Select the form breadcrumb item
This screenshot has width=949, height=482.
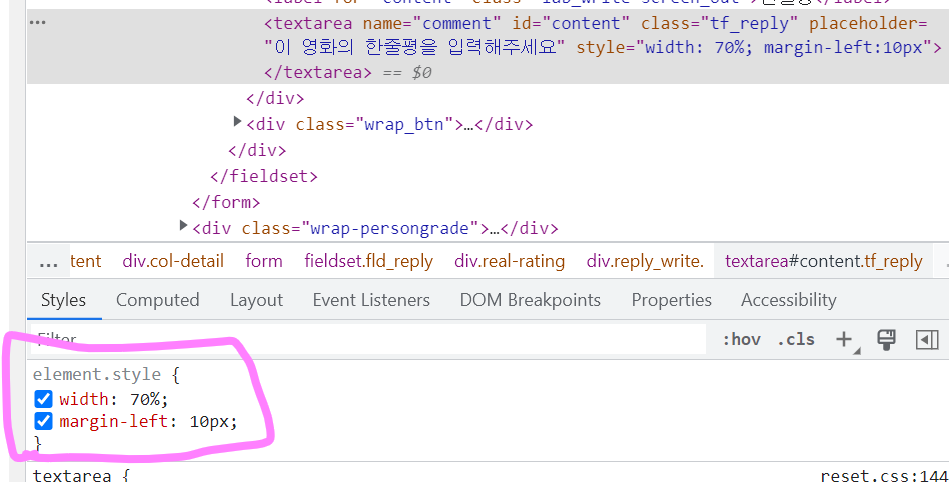264,261
